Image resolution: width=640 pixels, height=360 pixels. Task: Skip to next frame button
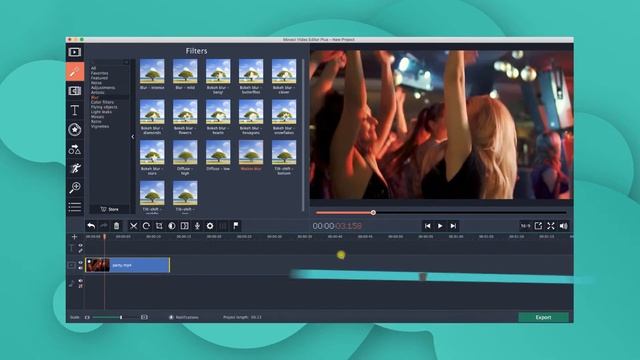(x=453, y=226)
